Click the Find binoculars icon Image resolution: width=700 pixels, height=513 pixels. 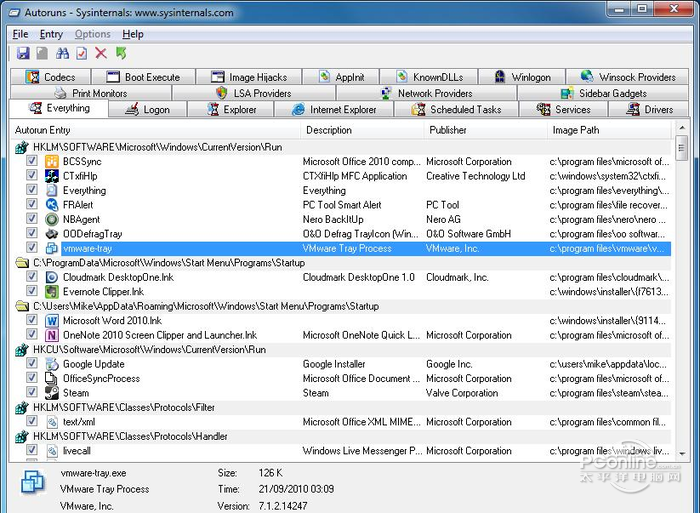(x=62, y=53)
